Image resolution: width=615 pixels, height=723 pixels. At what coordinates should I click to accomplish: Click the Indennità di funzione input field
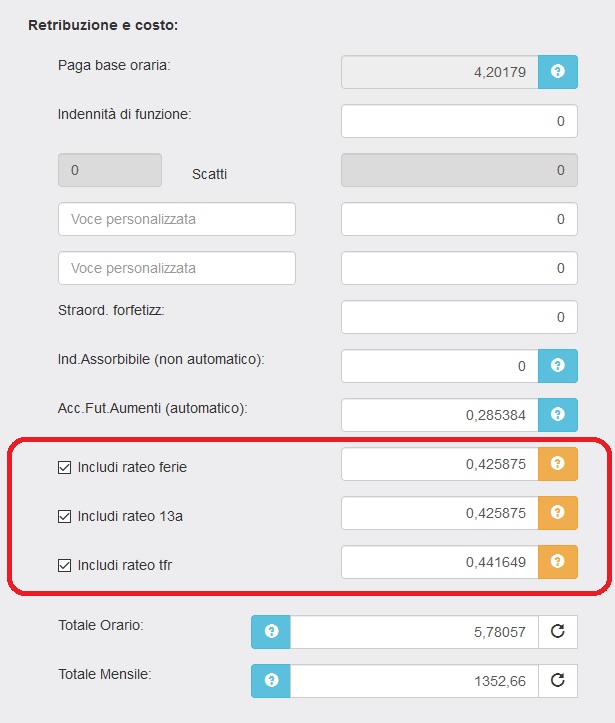pos(459,121)
